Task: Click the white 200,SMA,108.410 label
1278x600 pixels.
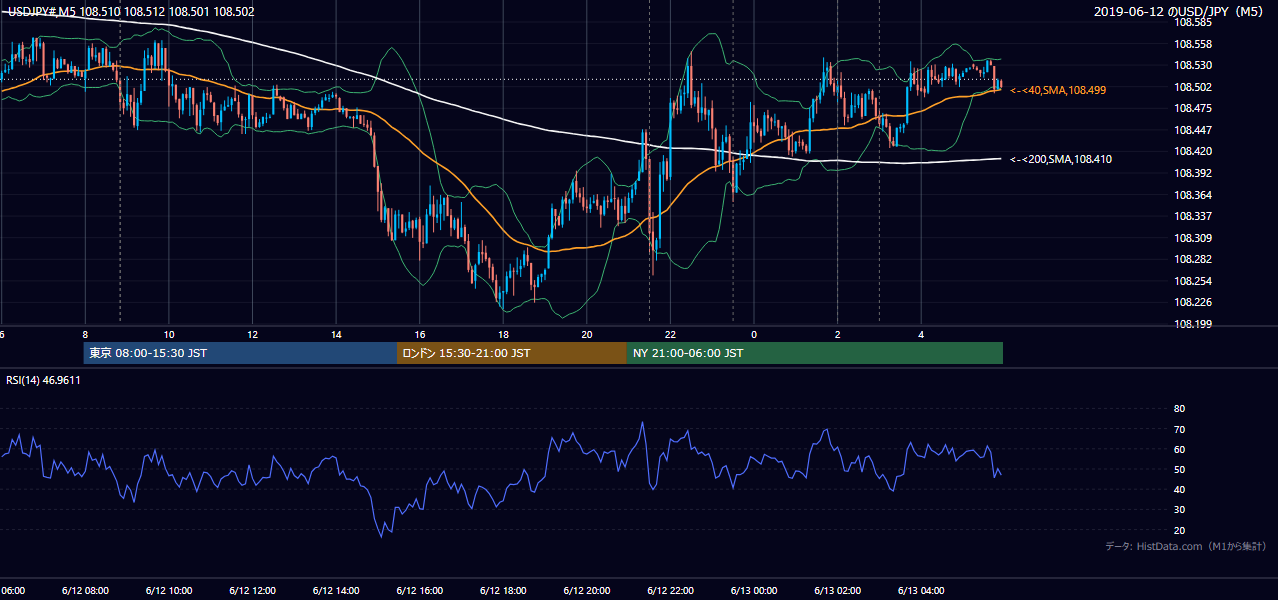Action: tap(1061, 159)
